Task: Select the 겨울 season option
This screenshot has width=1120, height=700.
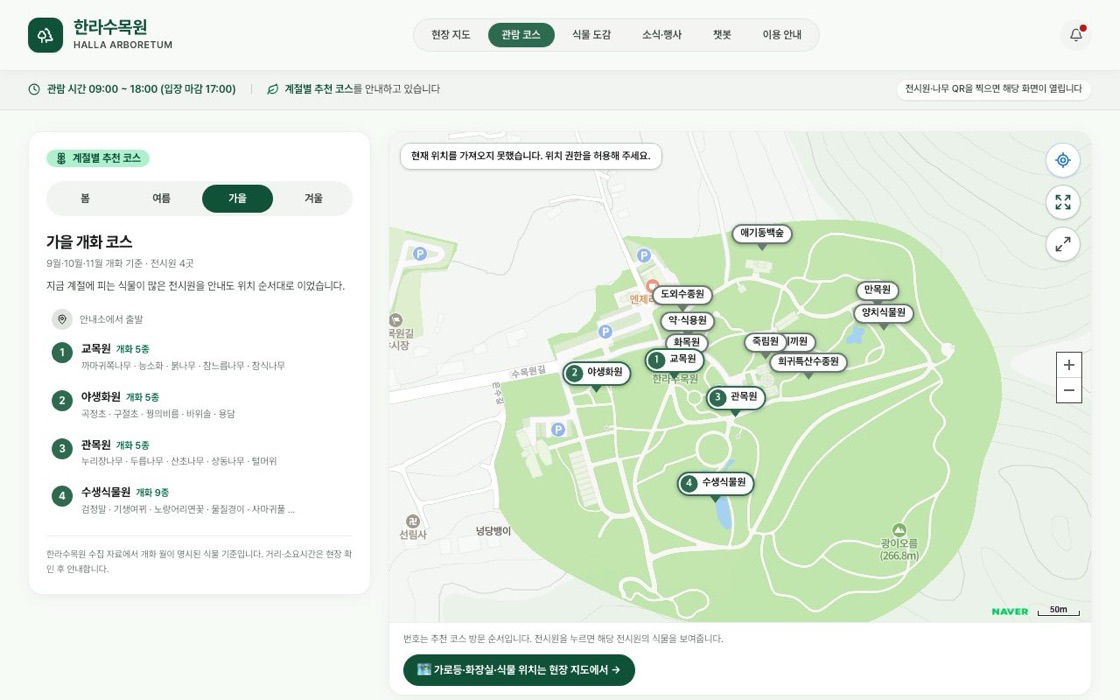Action: point(314,199)
